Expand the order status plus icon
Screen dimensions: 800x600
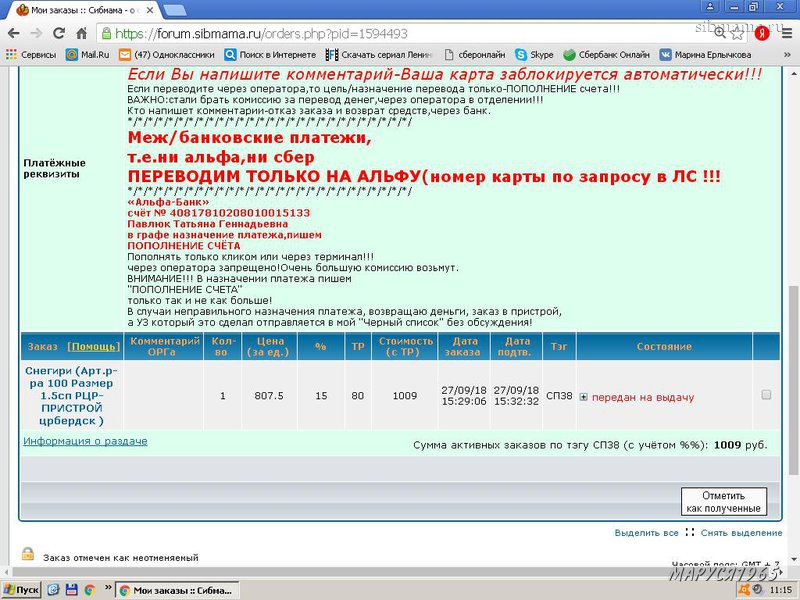click(x=584, y=397)
